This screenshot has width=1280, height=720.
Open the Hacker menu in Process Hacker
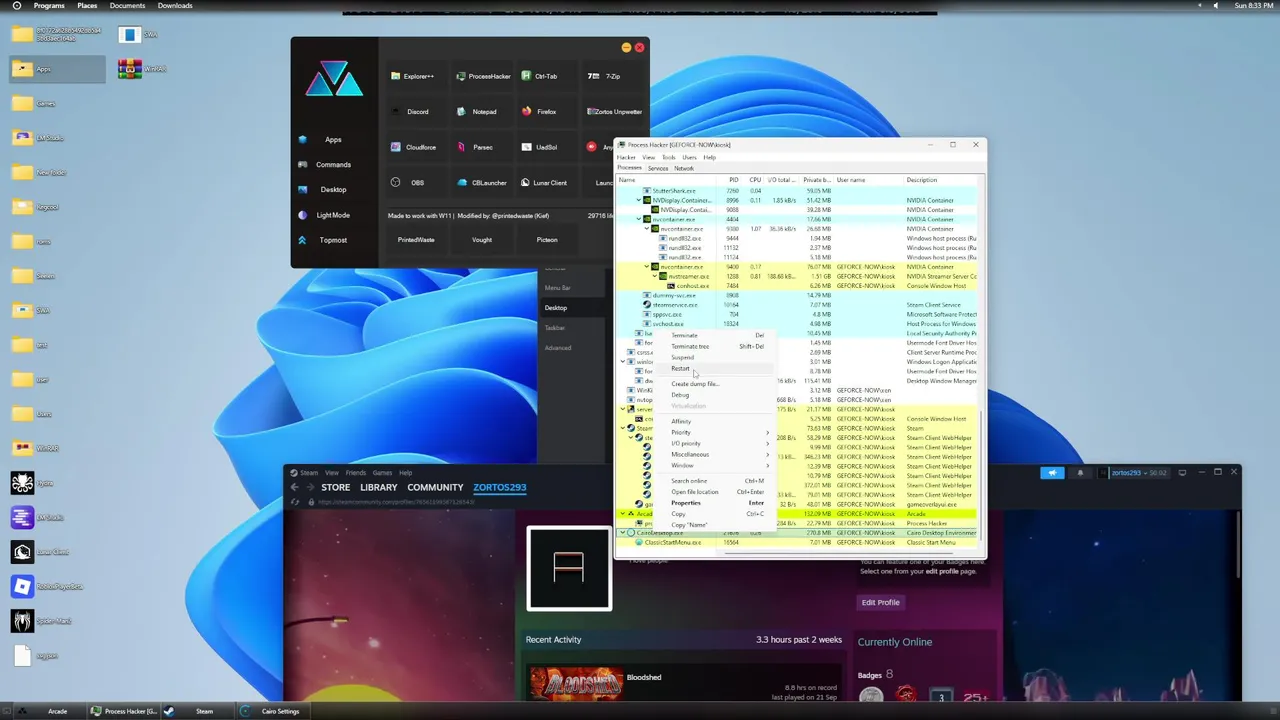pos(626,157)
